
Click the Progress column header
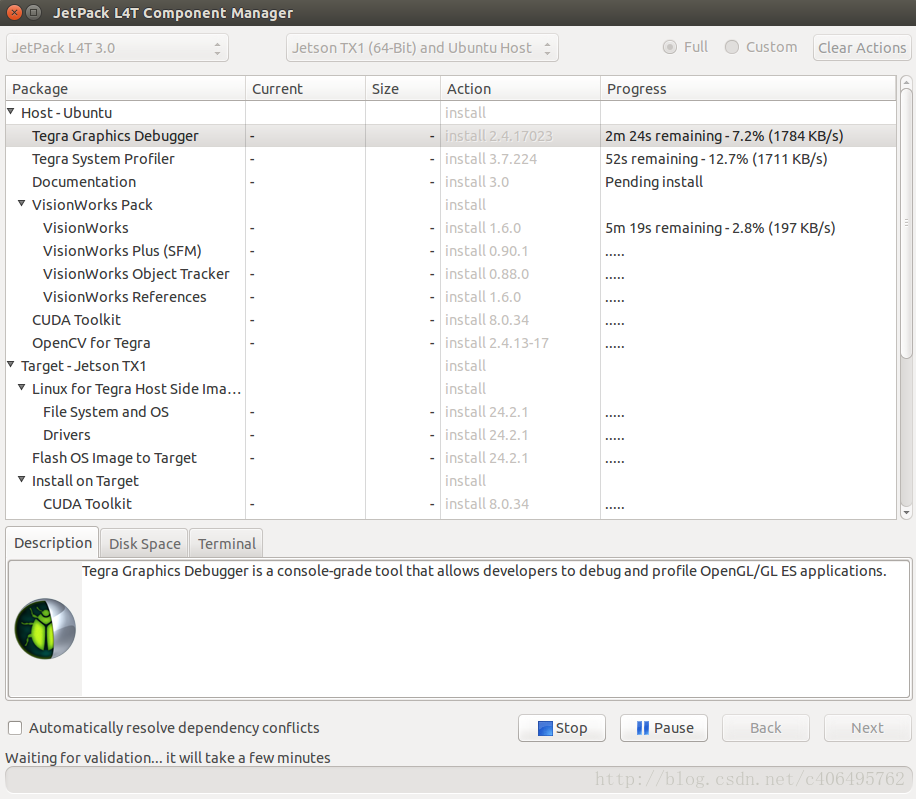click(x=748, y=89)
